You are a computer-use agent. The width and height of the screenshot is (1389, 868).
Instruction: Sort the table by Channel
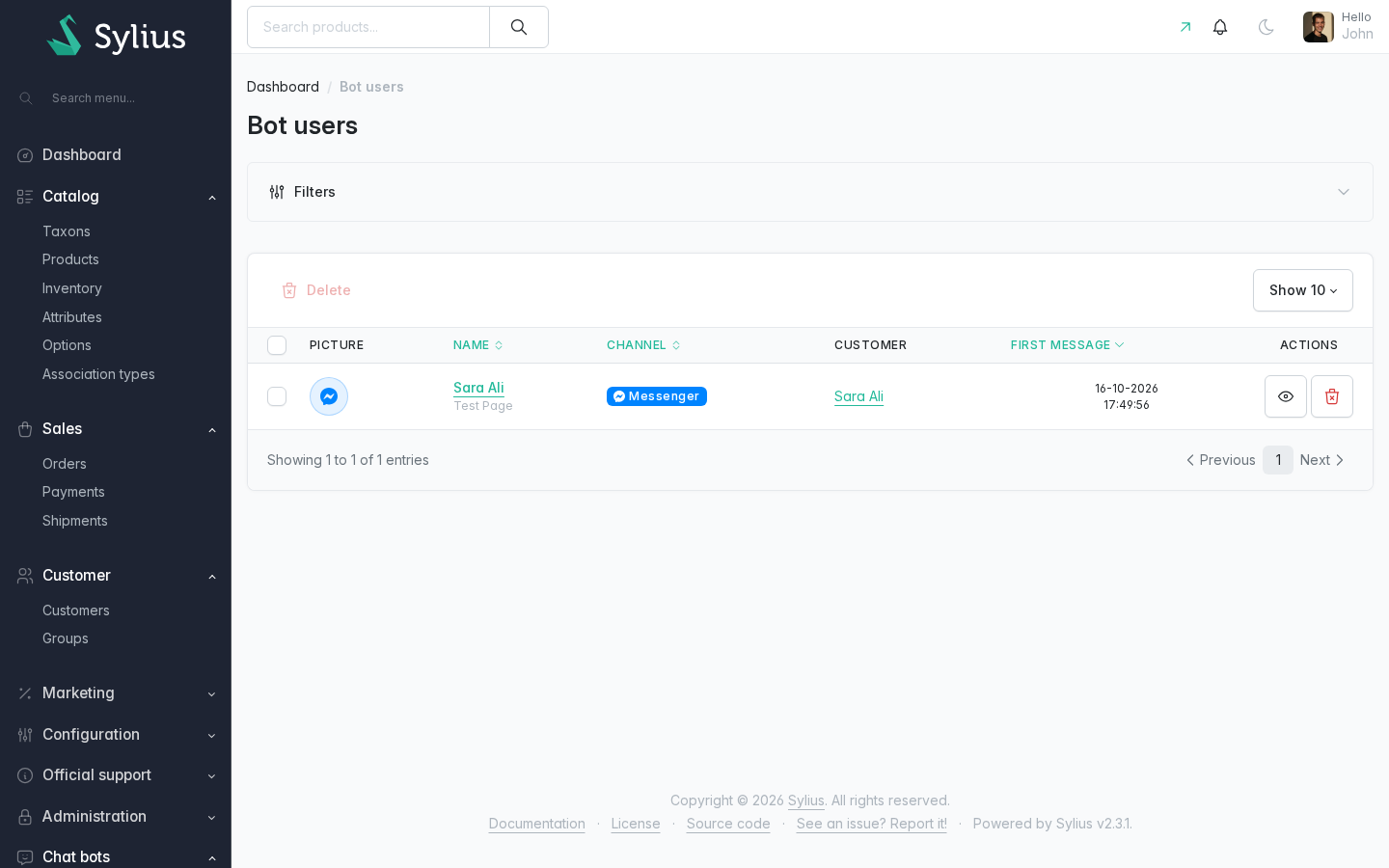tap(643, 345)
